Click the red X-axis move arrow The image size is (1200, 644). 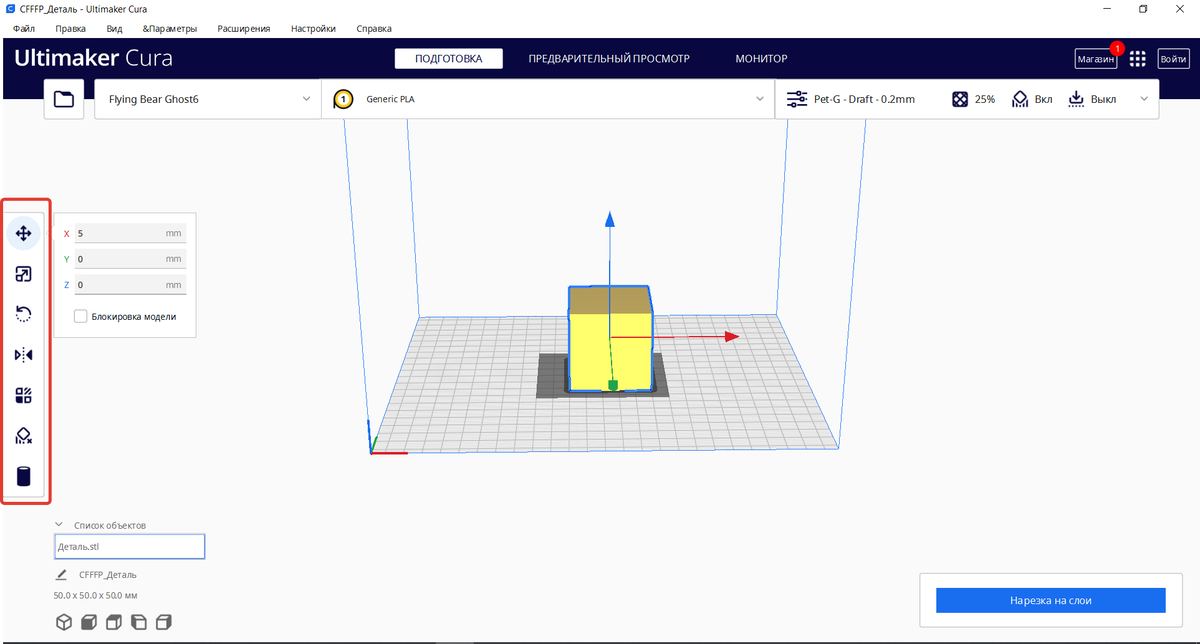[731, 337]
